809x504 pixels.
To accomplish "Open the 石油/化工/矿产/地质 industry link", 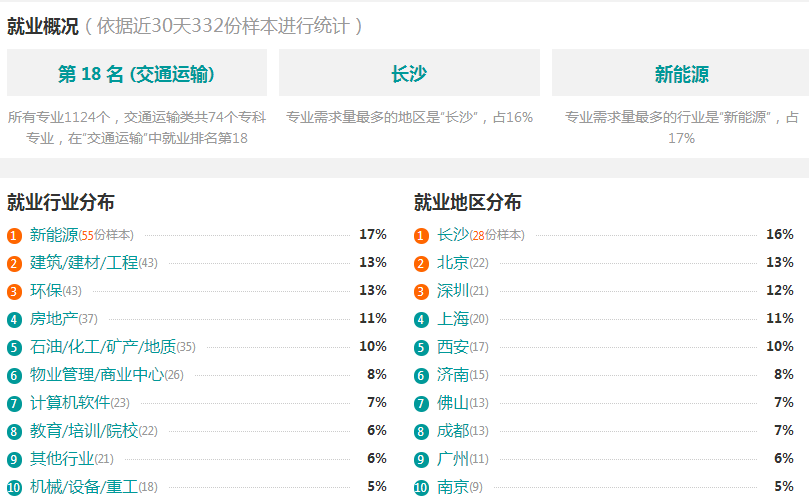I will [103, 346].
